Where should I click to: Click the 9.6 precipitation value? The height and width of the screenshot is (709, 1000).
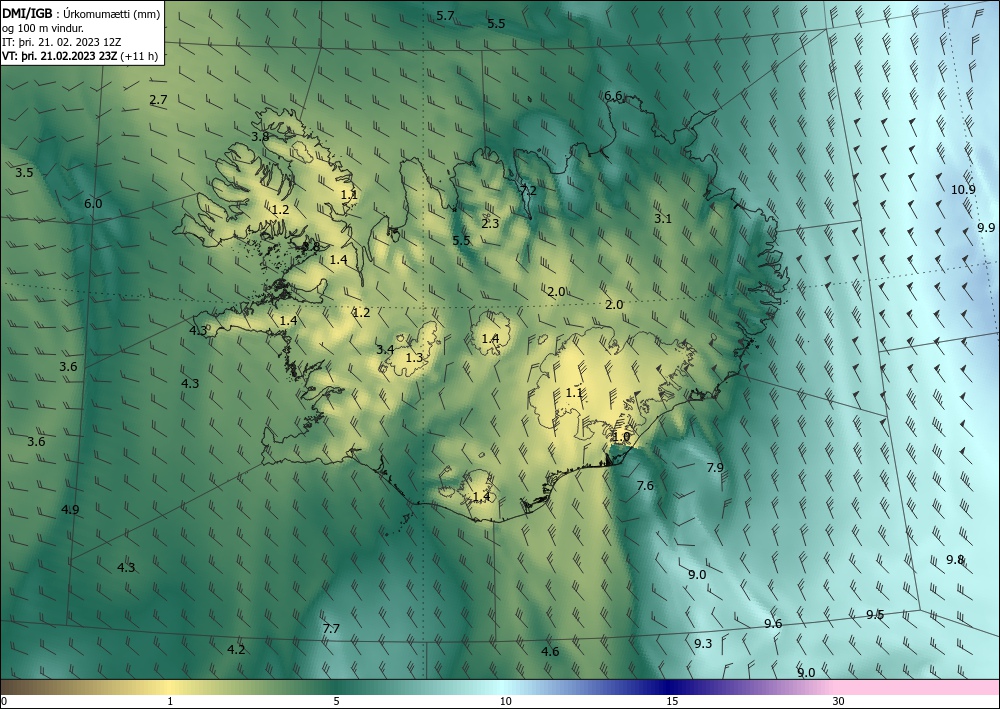coord(773,624)
